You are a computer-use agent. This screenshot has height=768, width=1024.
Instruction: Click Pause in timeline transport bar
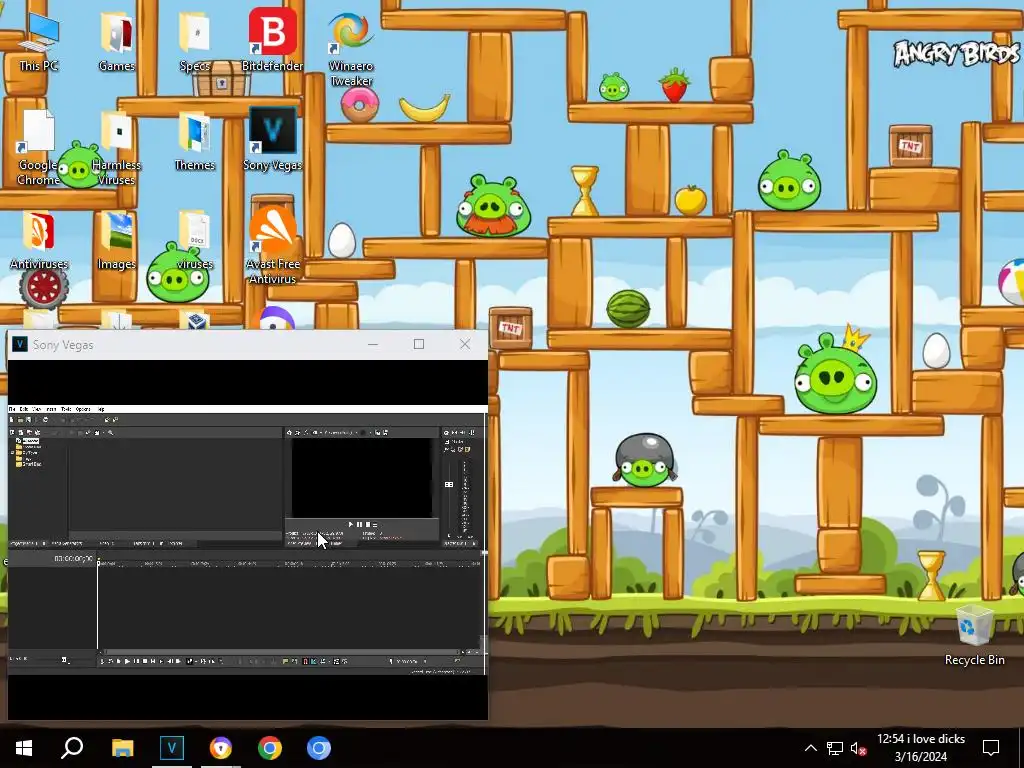tap(136, 661)
